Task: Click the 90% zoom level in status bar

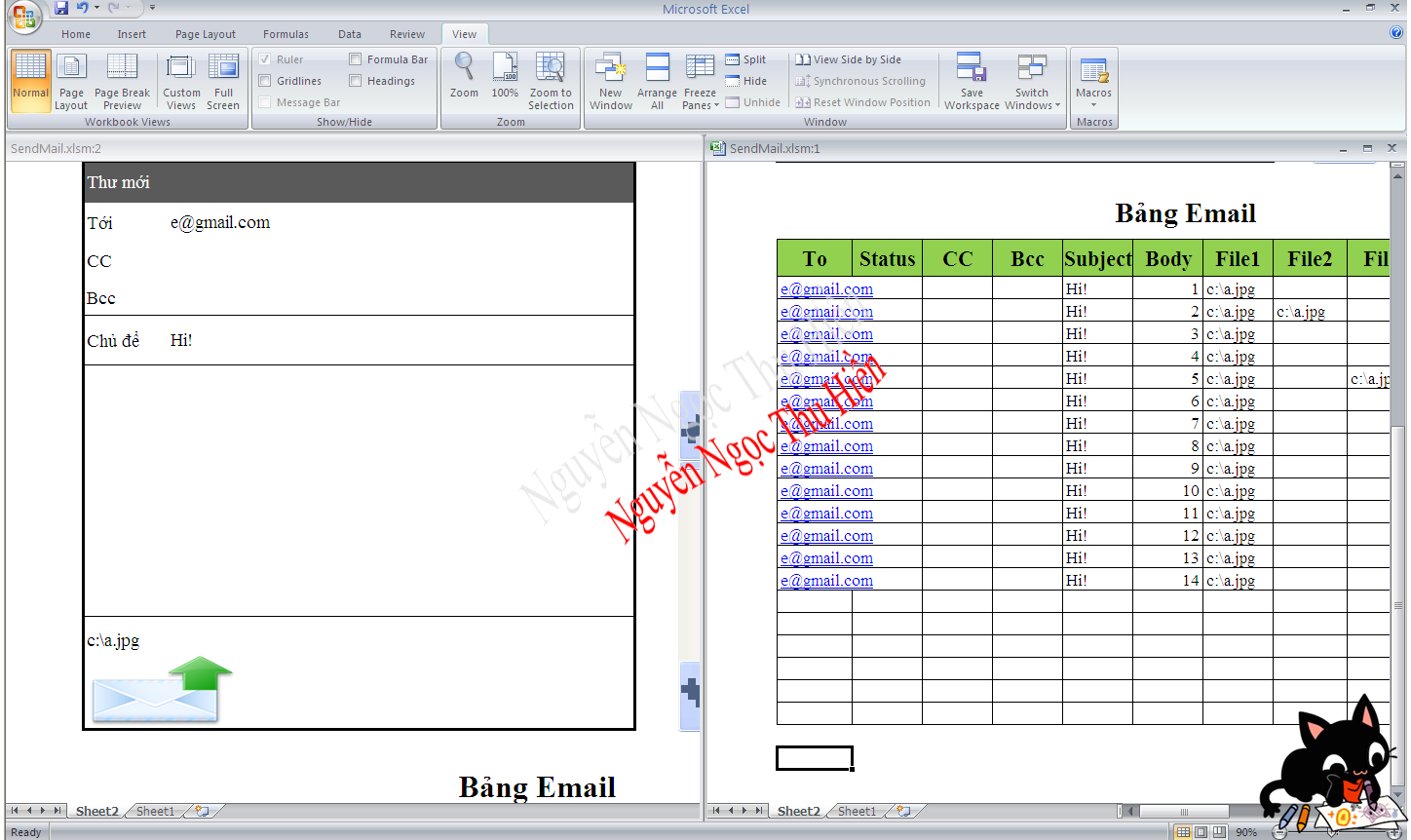Action: click(x=1246, y=832)
